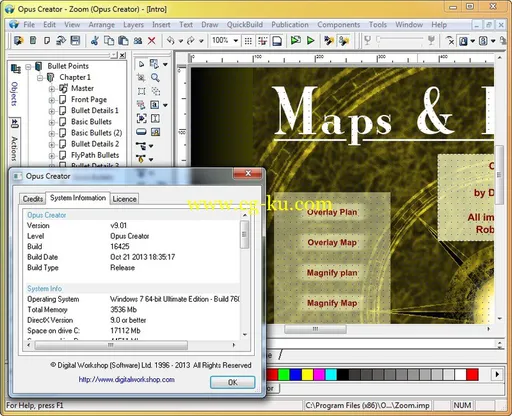512x416 pixels.
Task: Click the new publication toolbar icon
Action: [18, 41]
